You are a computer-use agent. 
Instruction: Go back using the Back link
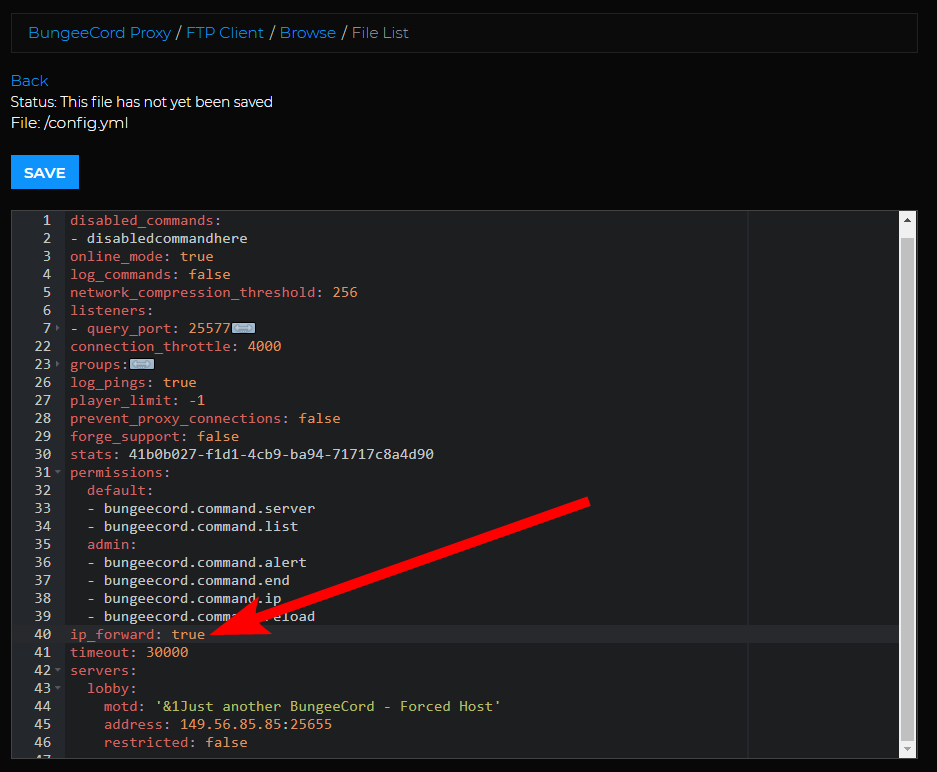pos(29,81)
